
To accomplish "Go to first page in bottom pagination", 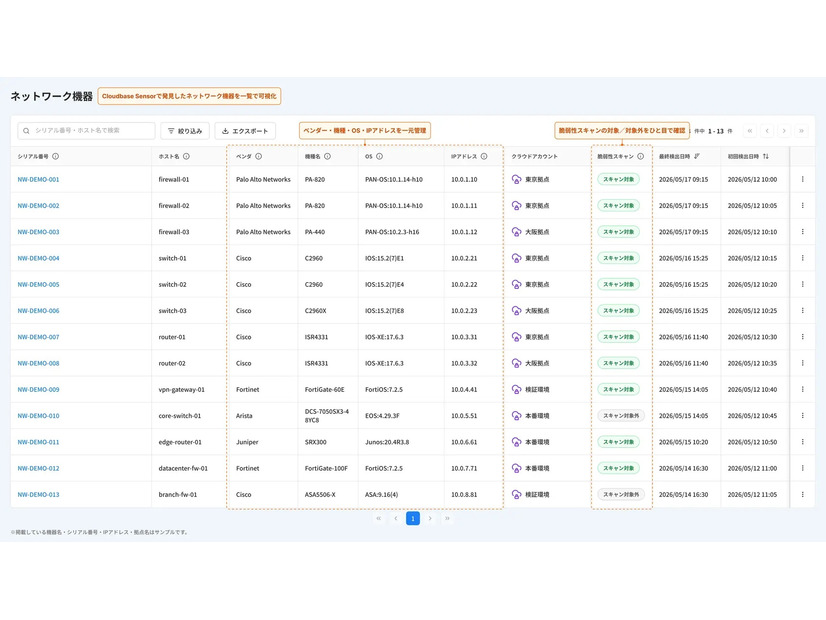I will 378,518.
